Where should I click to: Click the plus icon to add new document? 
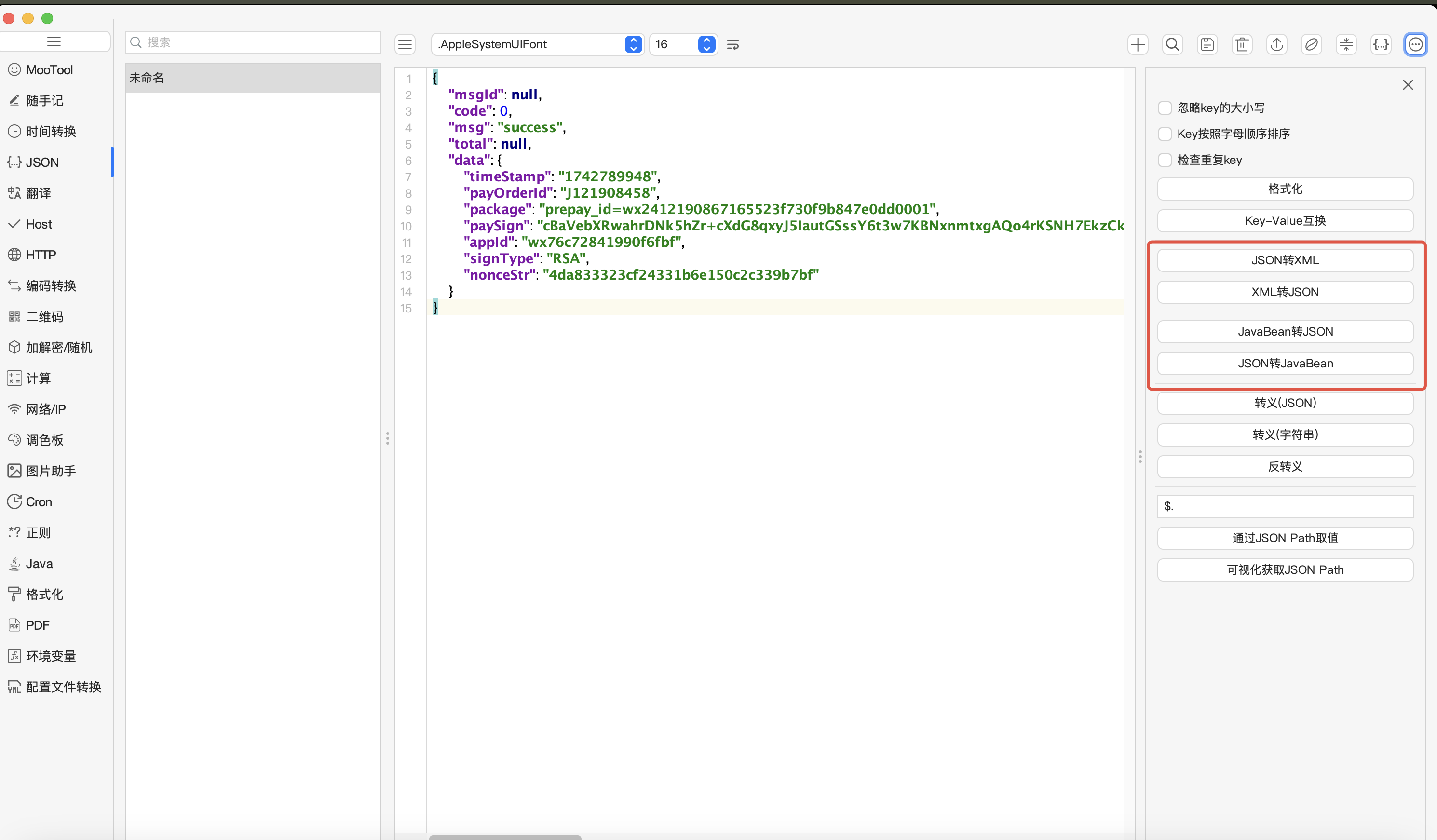1137,44
